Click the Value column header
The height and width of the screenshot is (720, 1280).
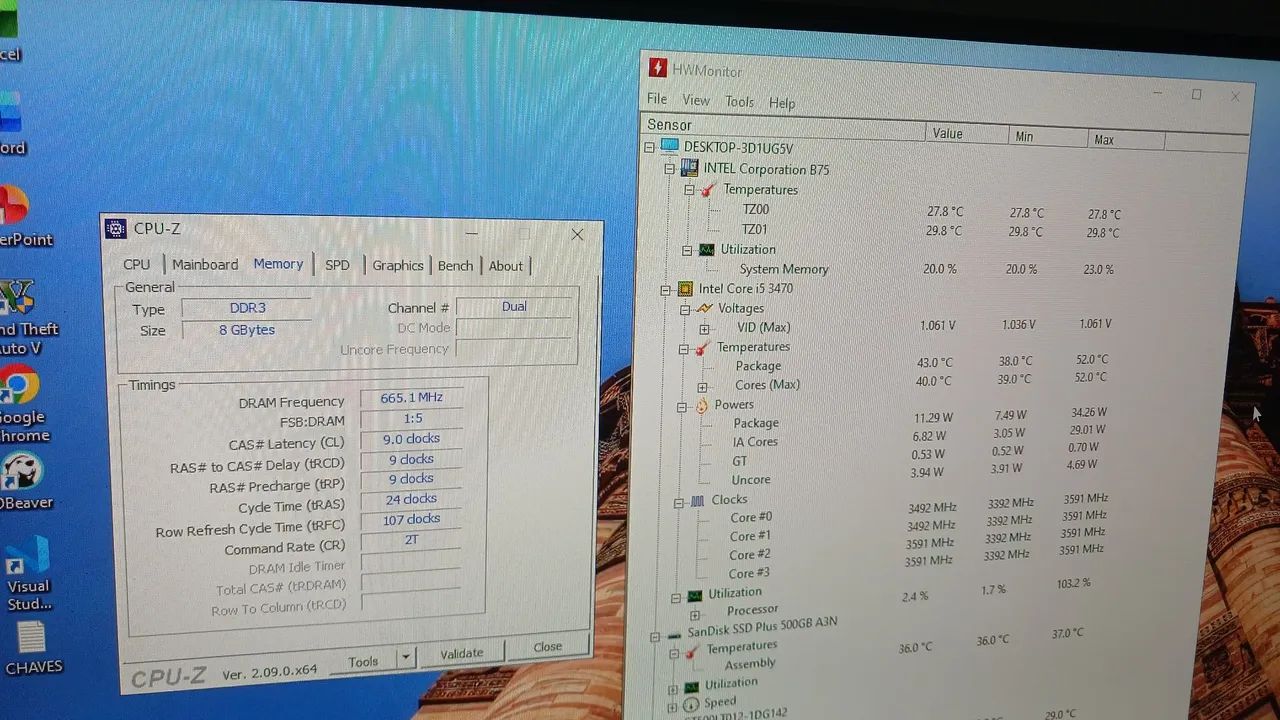967,134
